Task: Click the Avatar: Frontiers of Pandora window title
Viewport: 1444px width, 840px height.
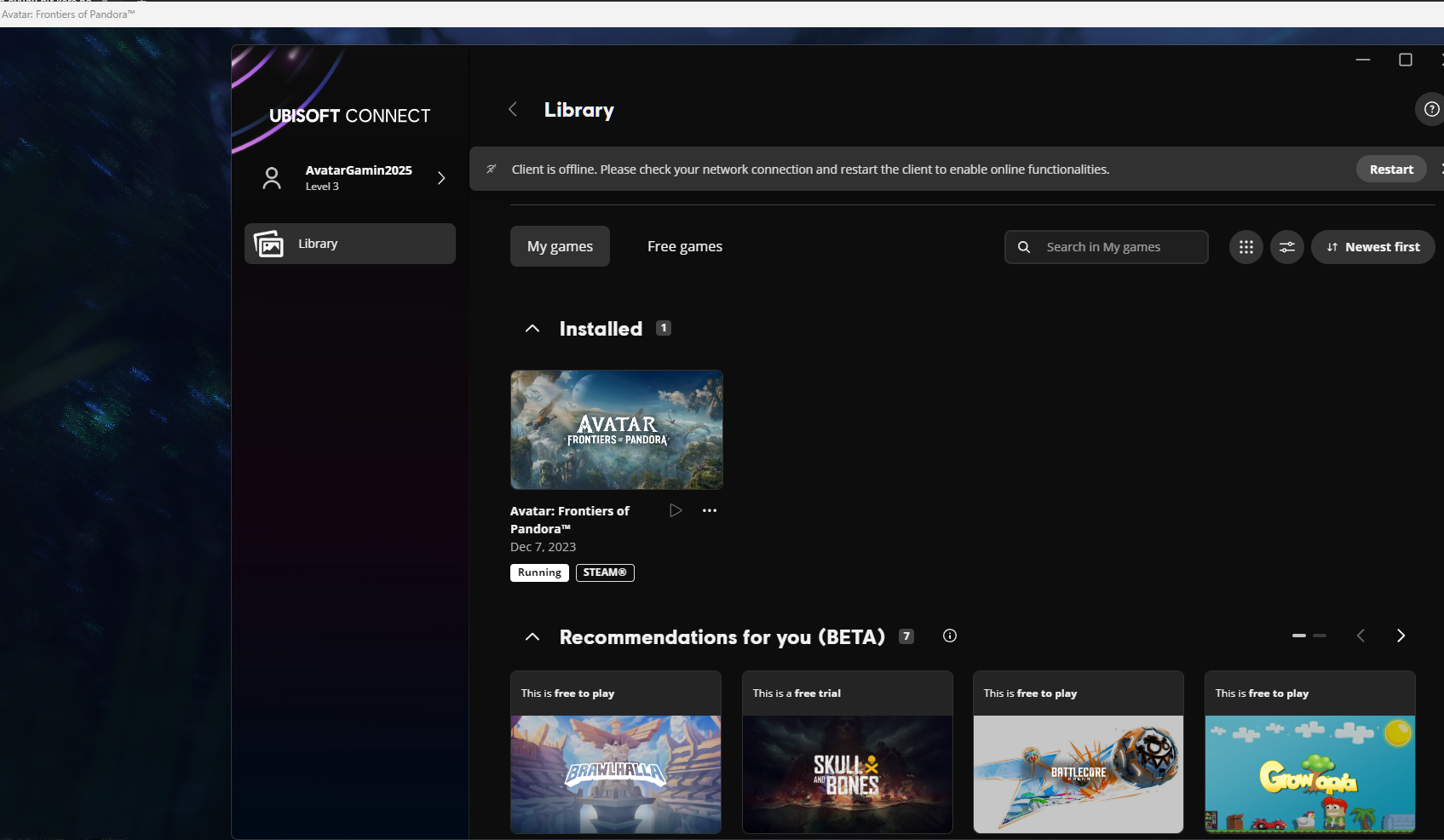Action: click(x=68, y=14)
